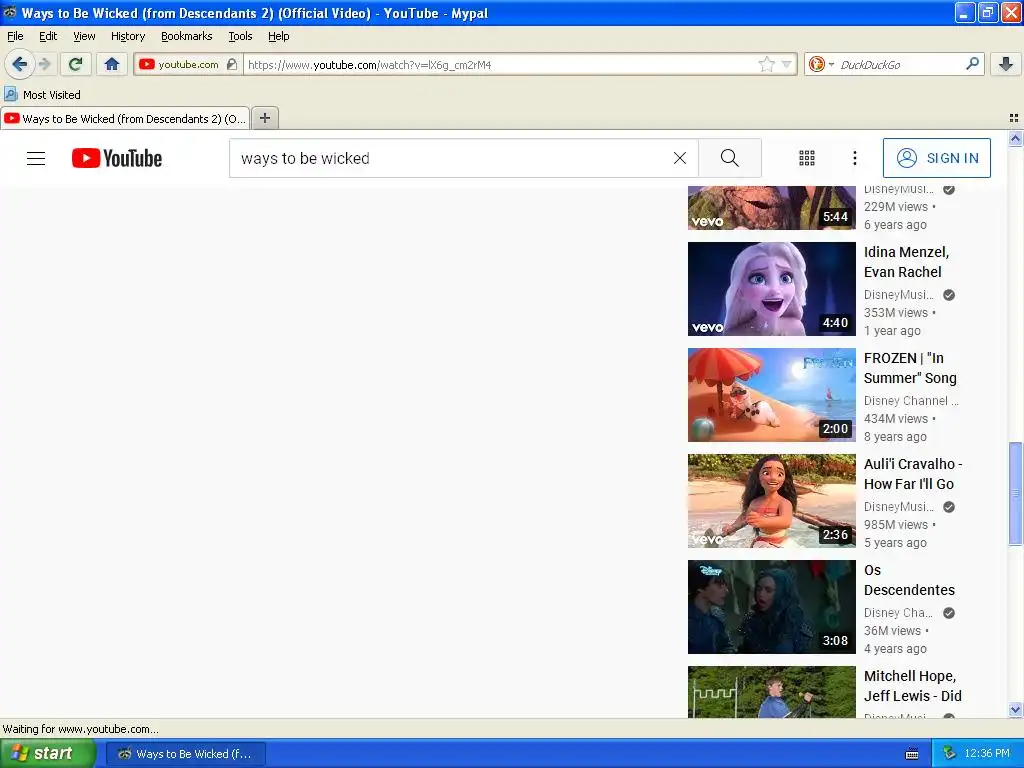Open the Help menu

tap(279, 36)
